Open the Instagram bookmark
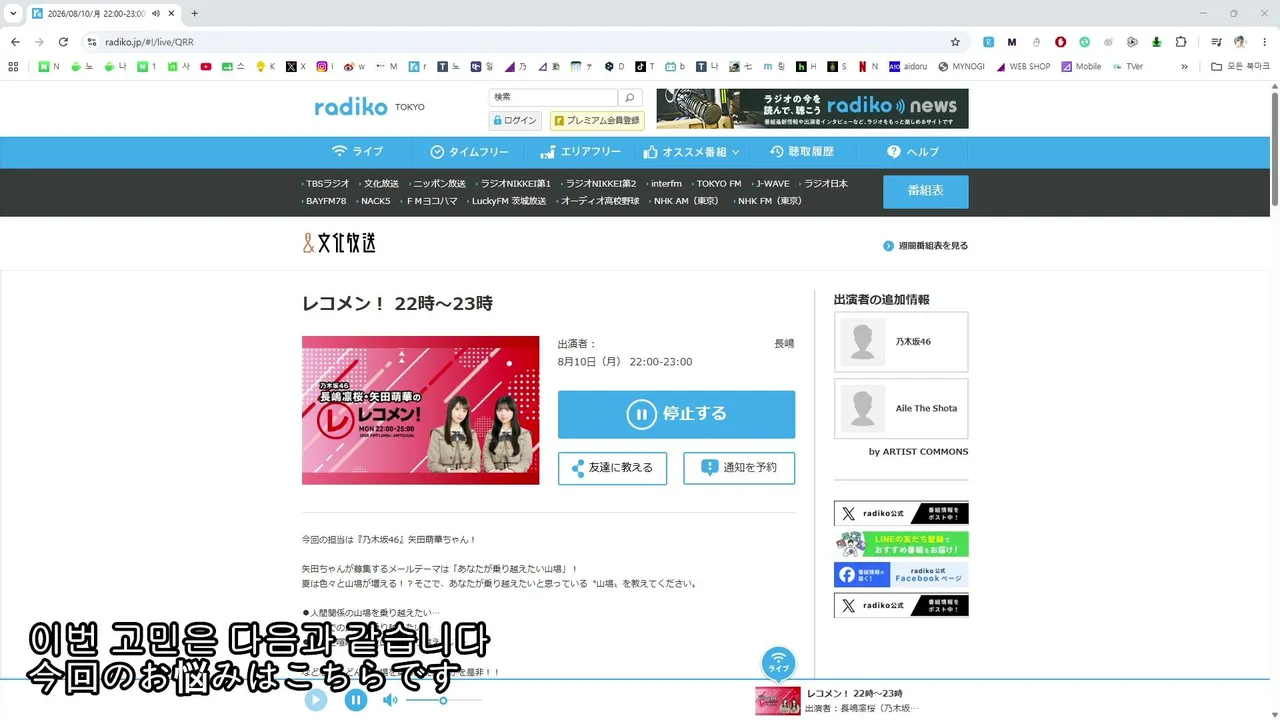Image resolution: width=1280 pixels, height=720 pixels. 325,67
